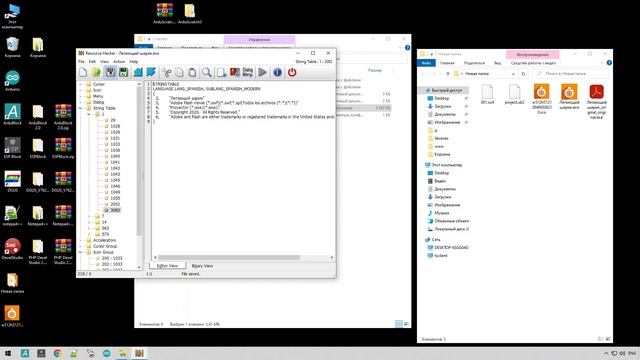The image size is (640, 360).
Task: Click Open file icon in Resource Hacker toolbar
Action: [x=96, y=72]
